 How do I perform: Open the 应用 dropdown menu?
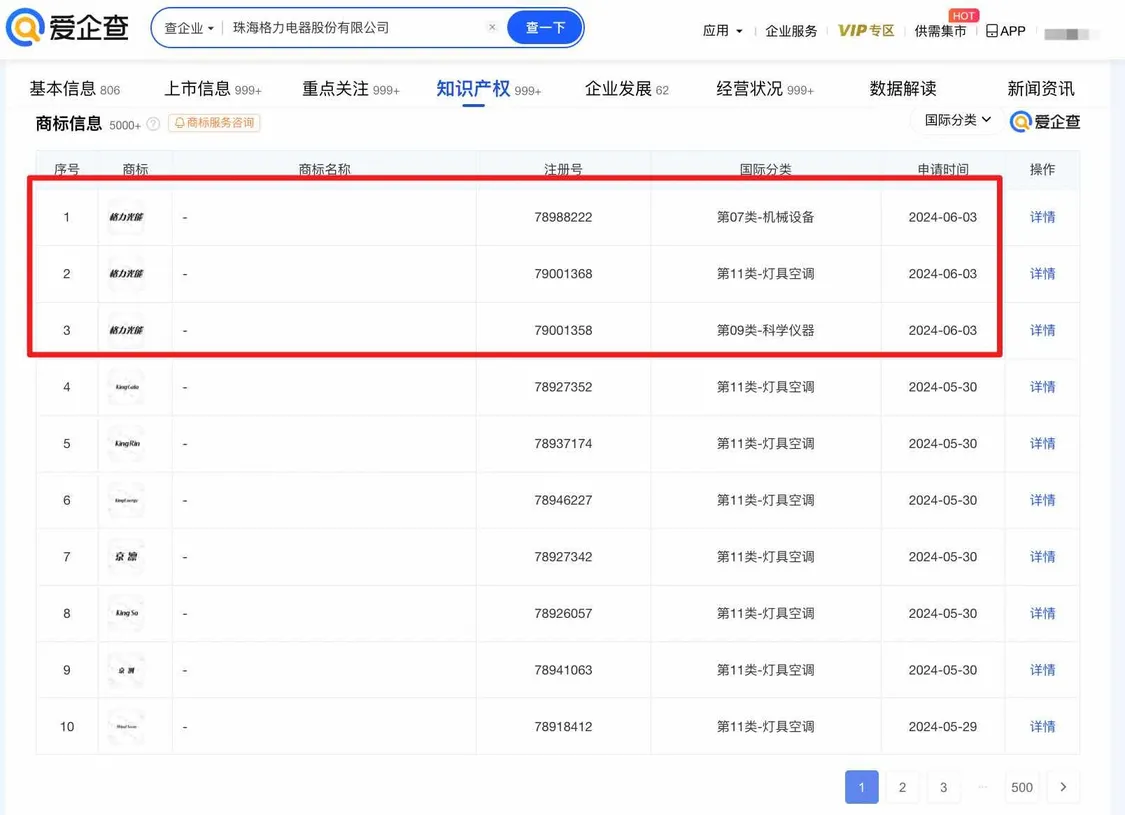[722, 31]
